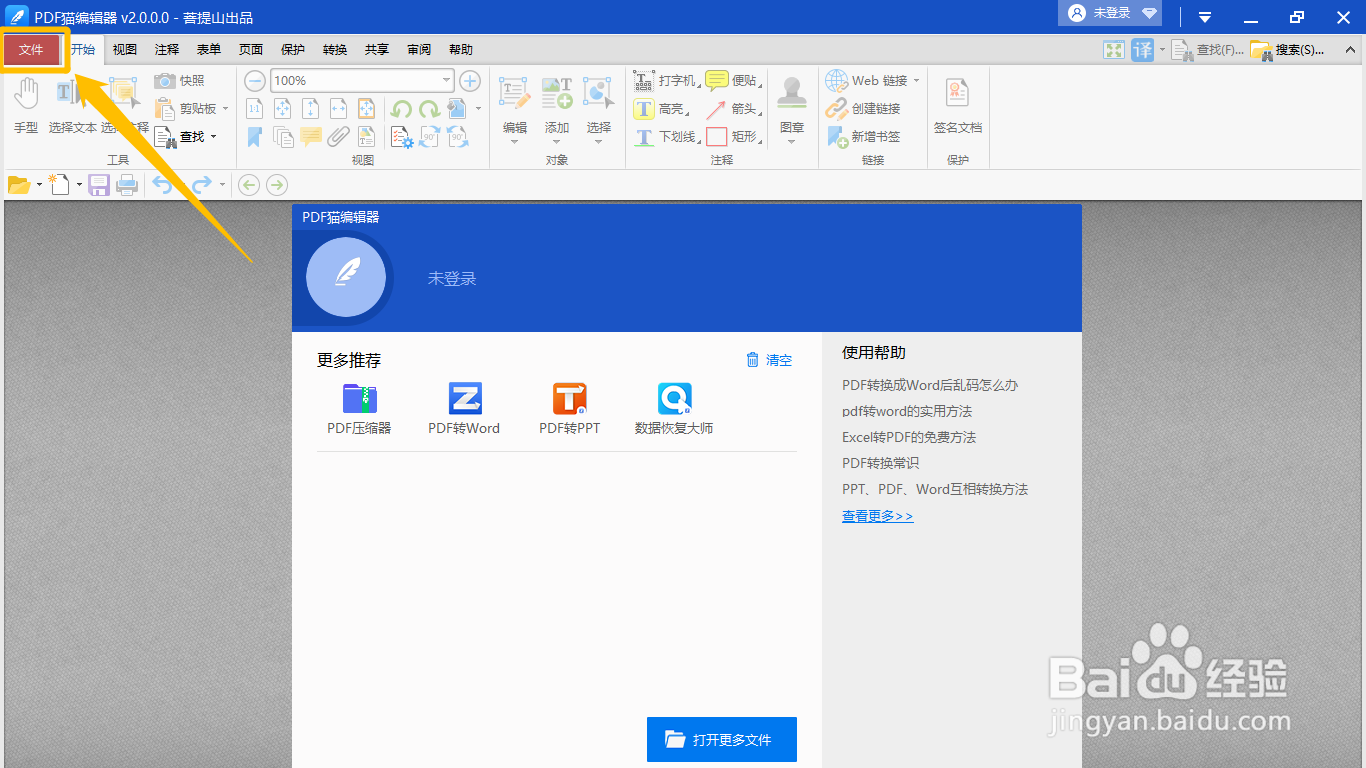The width and height of the screenshot is (1366, 768).
Task: Switch to the 视图 tab
Action: click(x=125, y=49)
